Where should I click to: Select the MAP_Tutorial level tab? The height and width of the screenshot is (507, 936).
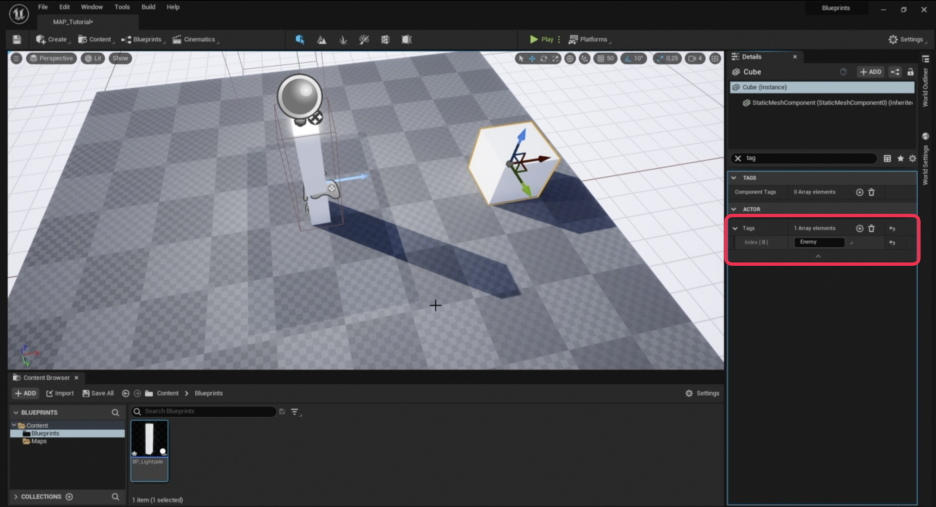[73, 22]
